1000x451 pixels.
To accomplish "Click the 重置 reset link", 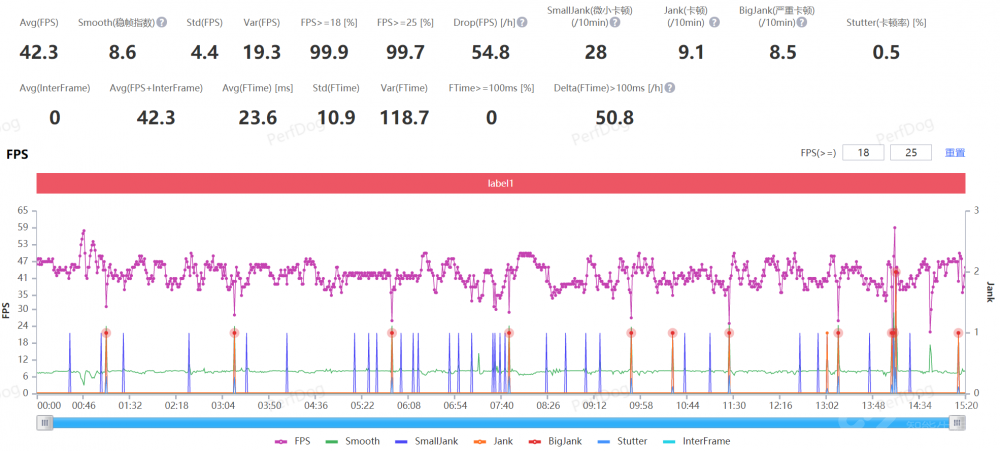I will click(955, 153).
